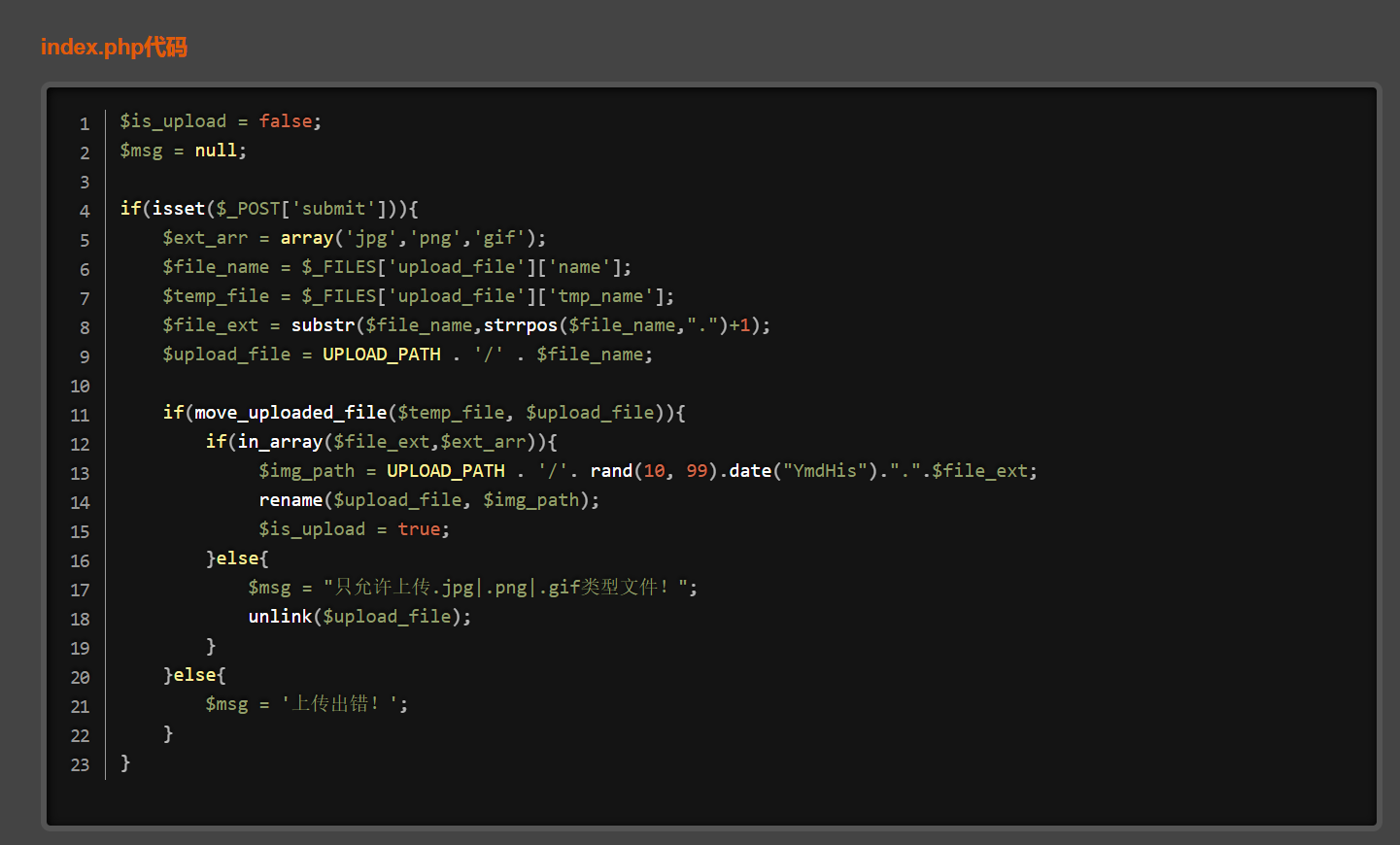Click the 'tmp_name' key on line 7
The width and height of the screenshot is (1400, 845).
(600, 296)
